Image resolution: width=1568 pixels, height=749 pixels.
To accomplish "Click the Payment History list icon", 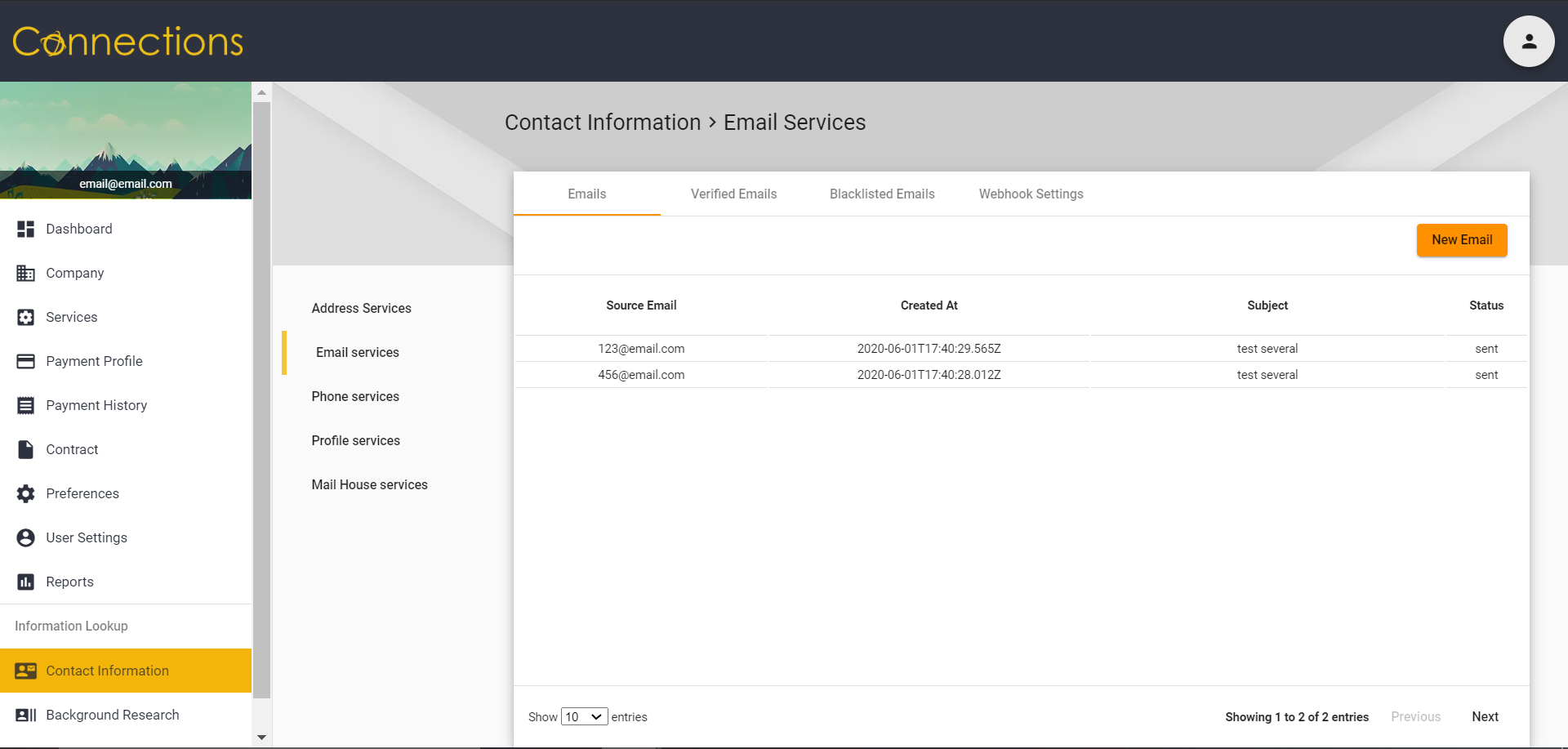I will (x=25, y=405).
